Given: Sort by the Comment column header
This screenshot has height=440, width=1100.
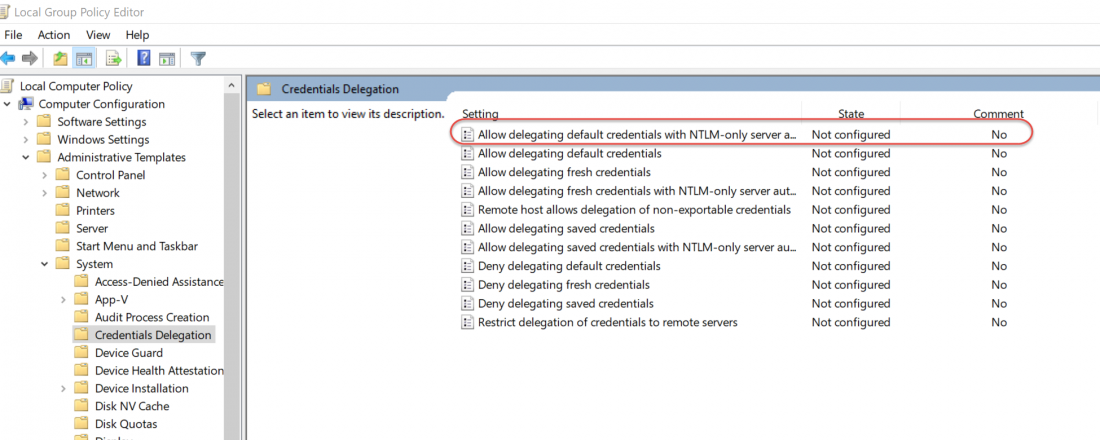Looking at the screenshot, I should pyautogui.click(x=998, y=114).
